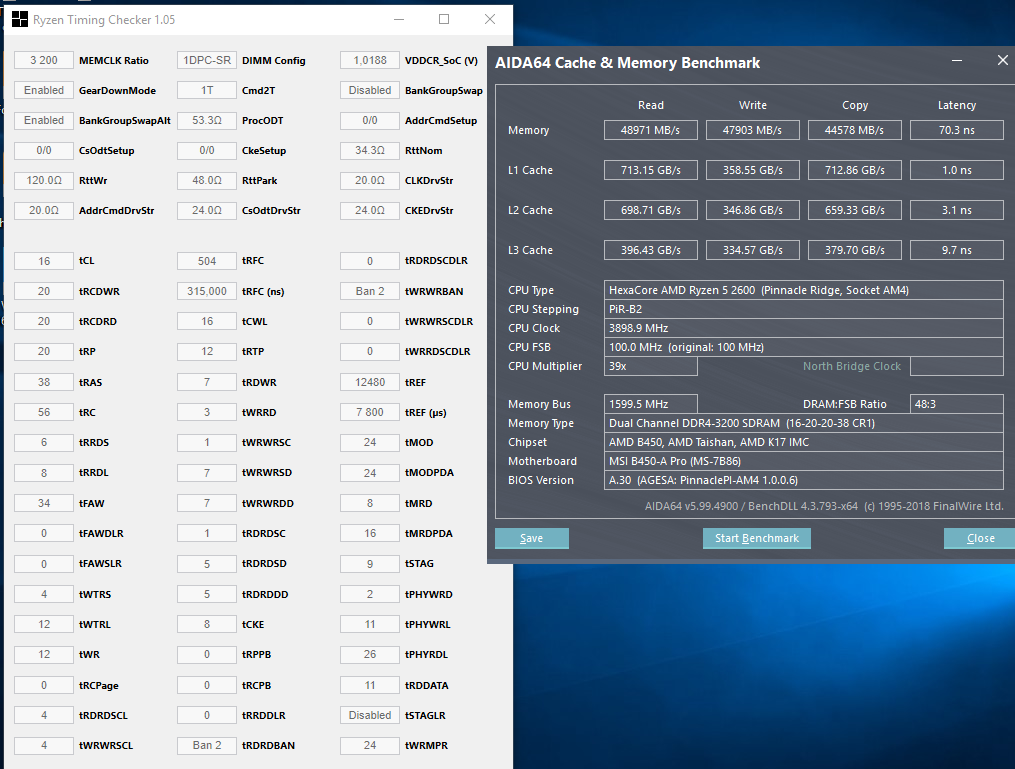
Task: Click the tPHYRDL value 26 field
Action: [370, 654]
